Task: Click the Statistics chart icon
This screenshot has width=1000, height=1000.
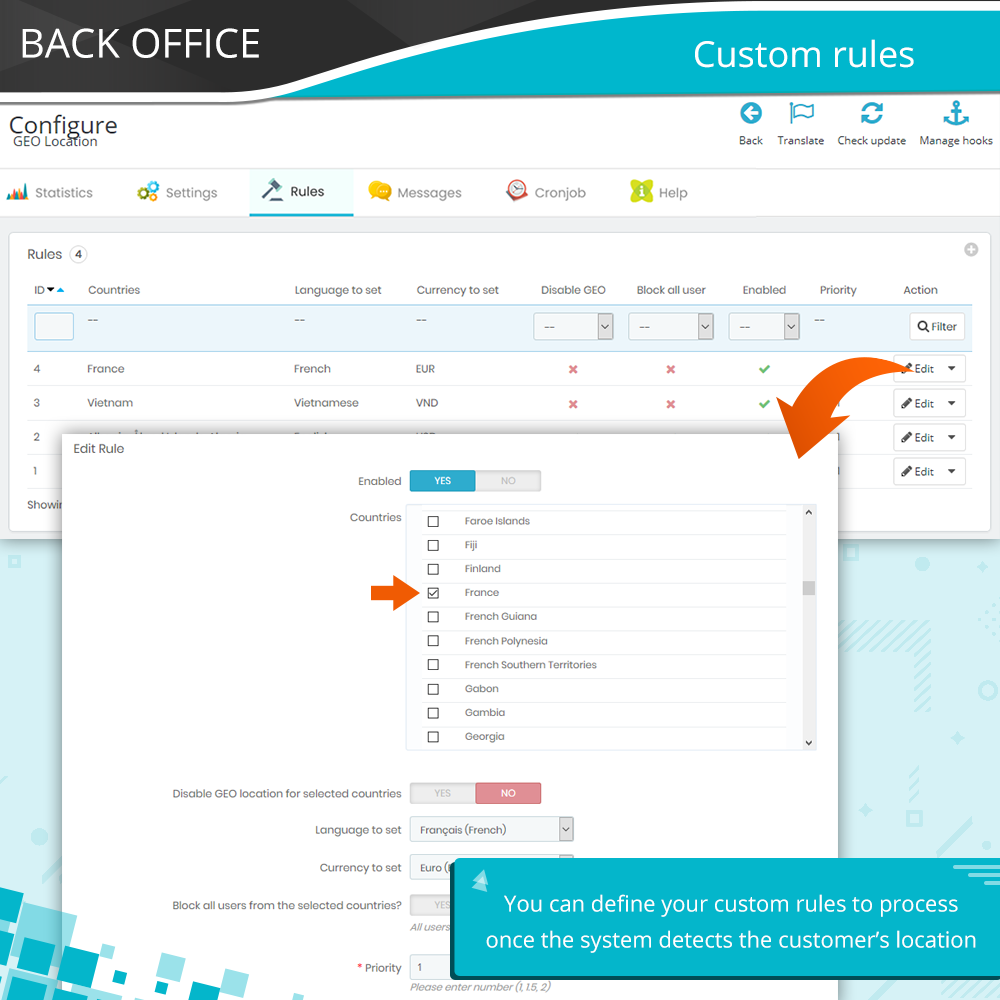Action: tap(17, 193)
